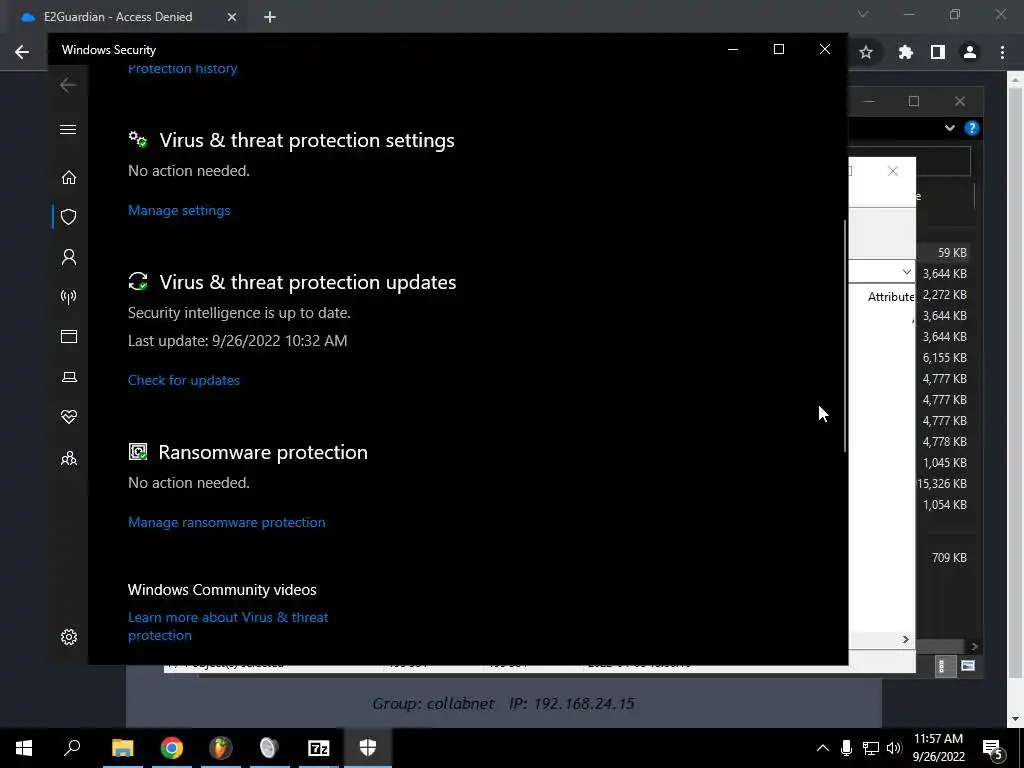Screen dimensions: 1024x768
Task: Click the 4,778 KB size entry
Action: [x=944, y=442]
